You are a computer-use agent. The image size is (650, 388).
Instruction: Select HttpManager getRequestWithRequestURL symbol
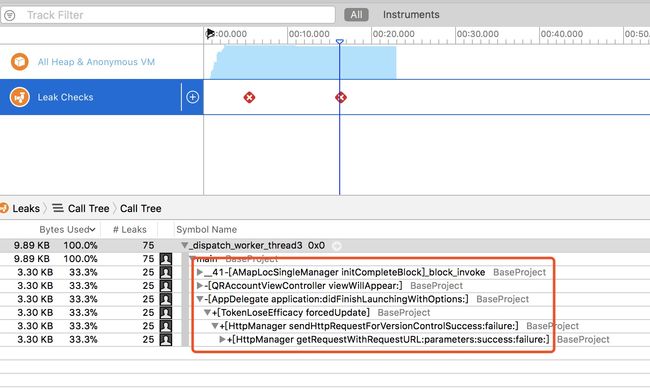point(388,339)
